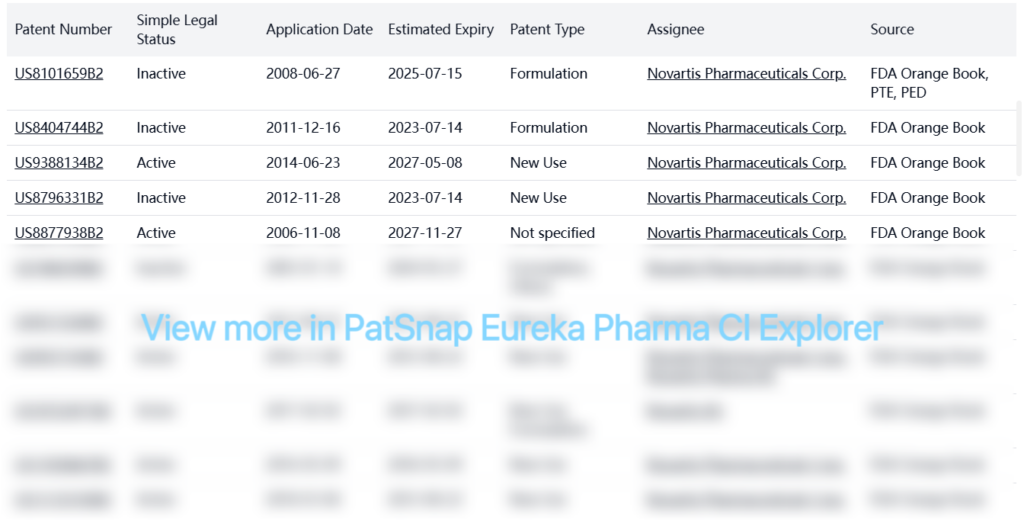Open patent US8101659B2 link
Image resolution: width=1024 pixels, height=520 pixels.
tap(59, 73)
